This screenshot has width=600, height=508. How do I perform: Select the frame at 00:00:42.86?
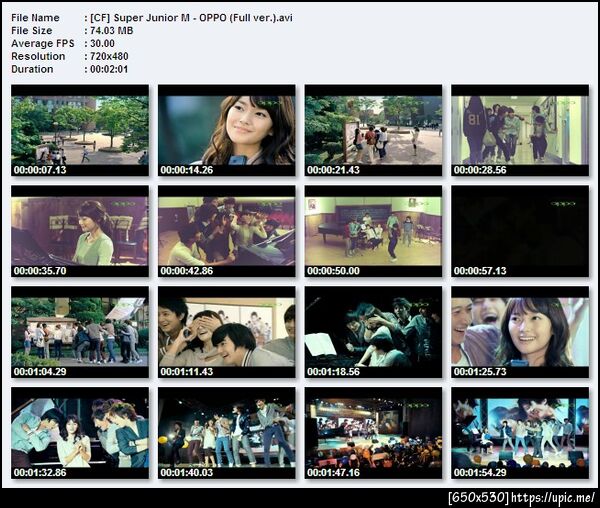click(227, 231)
